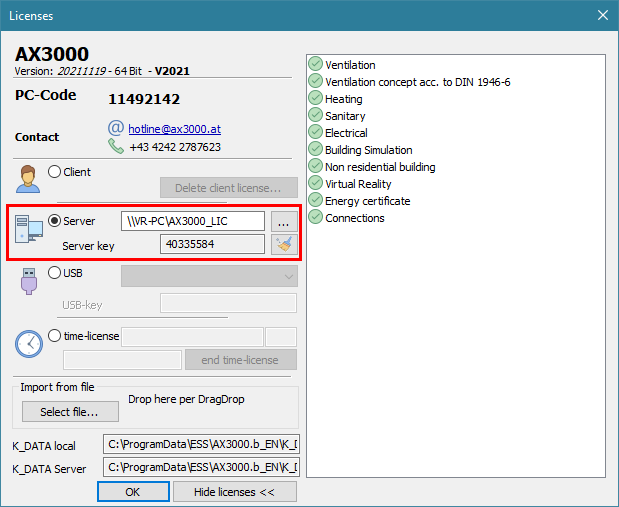This screenshot has width=619, height=507.
Task: Close the Licenses dialog
Action: (x=603, y=15)
